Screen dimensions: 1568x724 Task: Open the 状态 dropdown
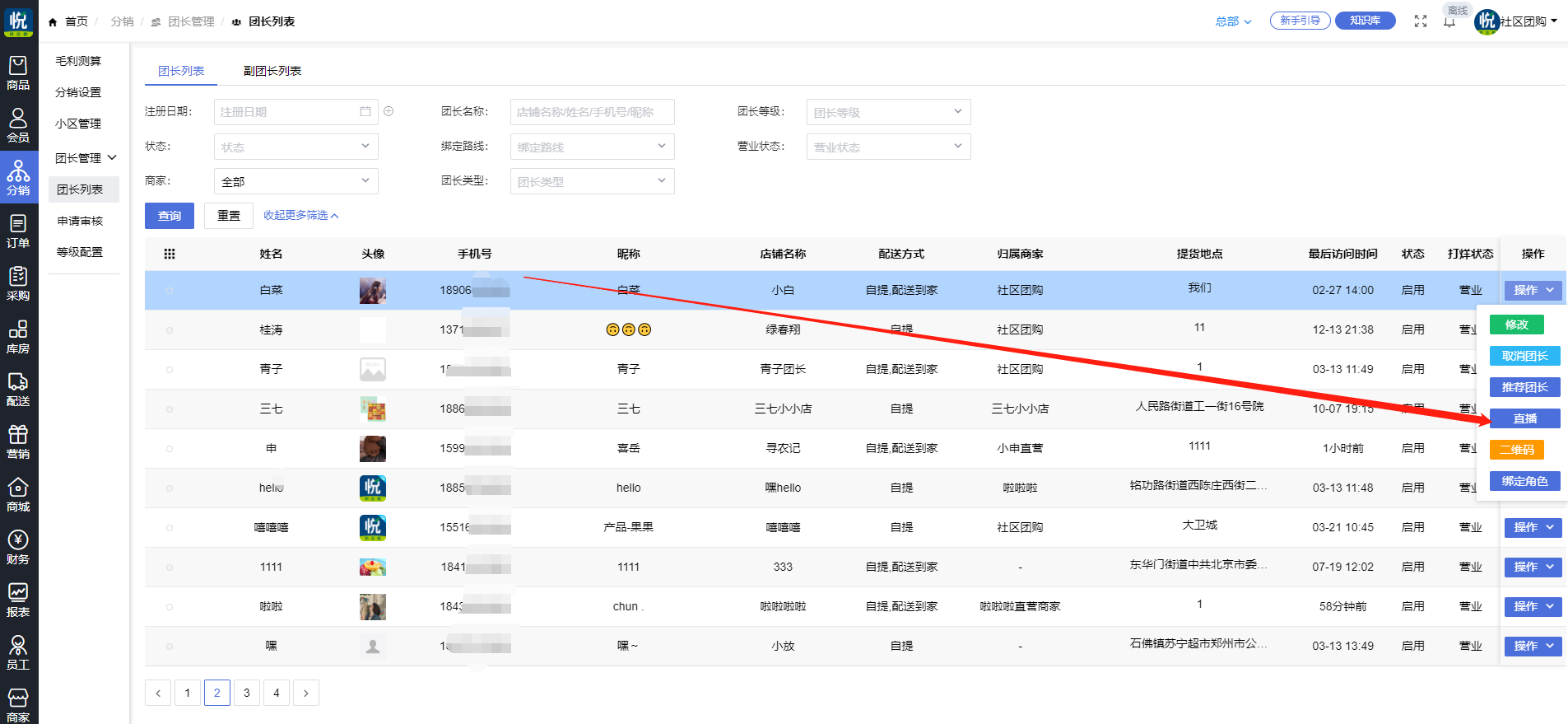tap(295, 147)
